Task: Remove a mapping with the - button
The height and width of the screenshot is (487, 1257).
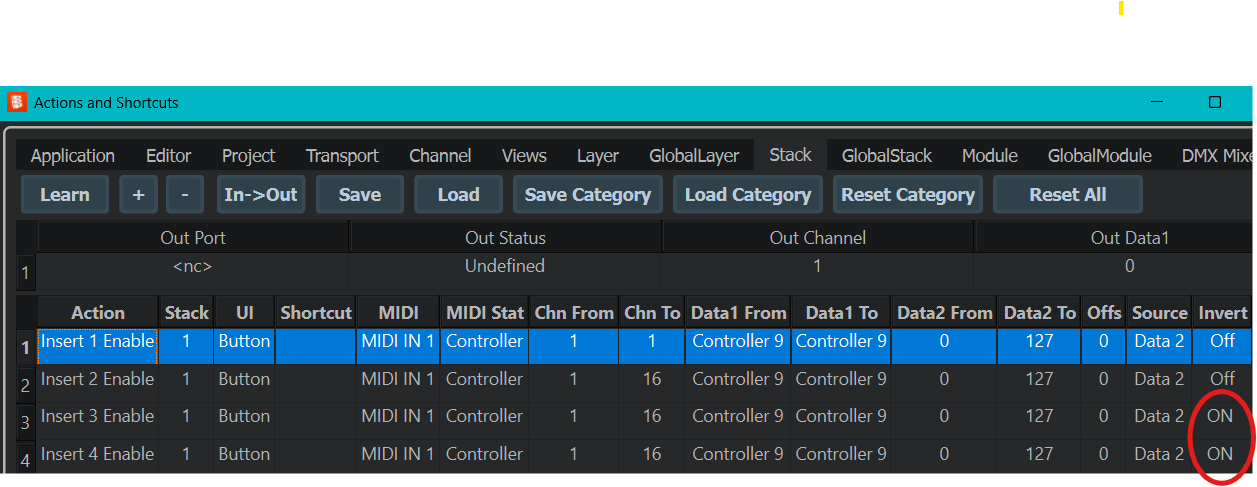Action: pos(185,195)
